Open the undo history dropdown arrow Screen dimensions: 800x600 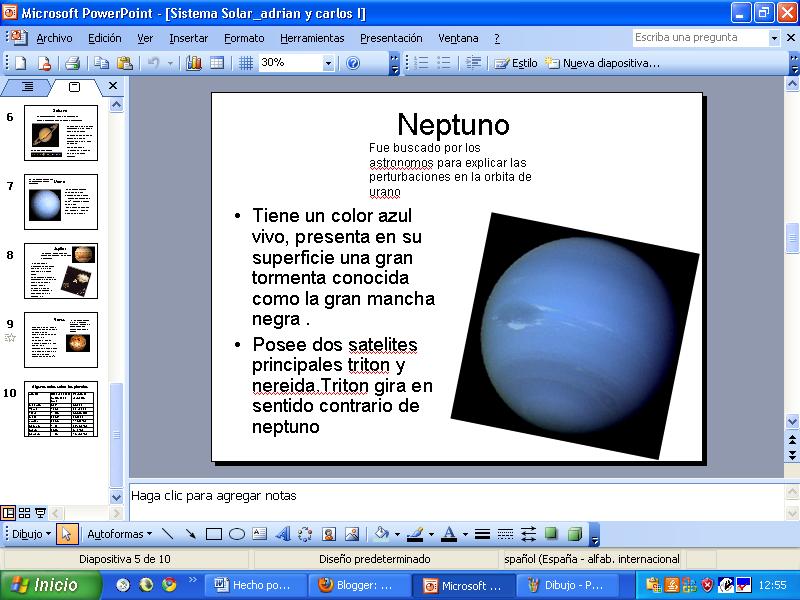(x=170, y=63)
